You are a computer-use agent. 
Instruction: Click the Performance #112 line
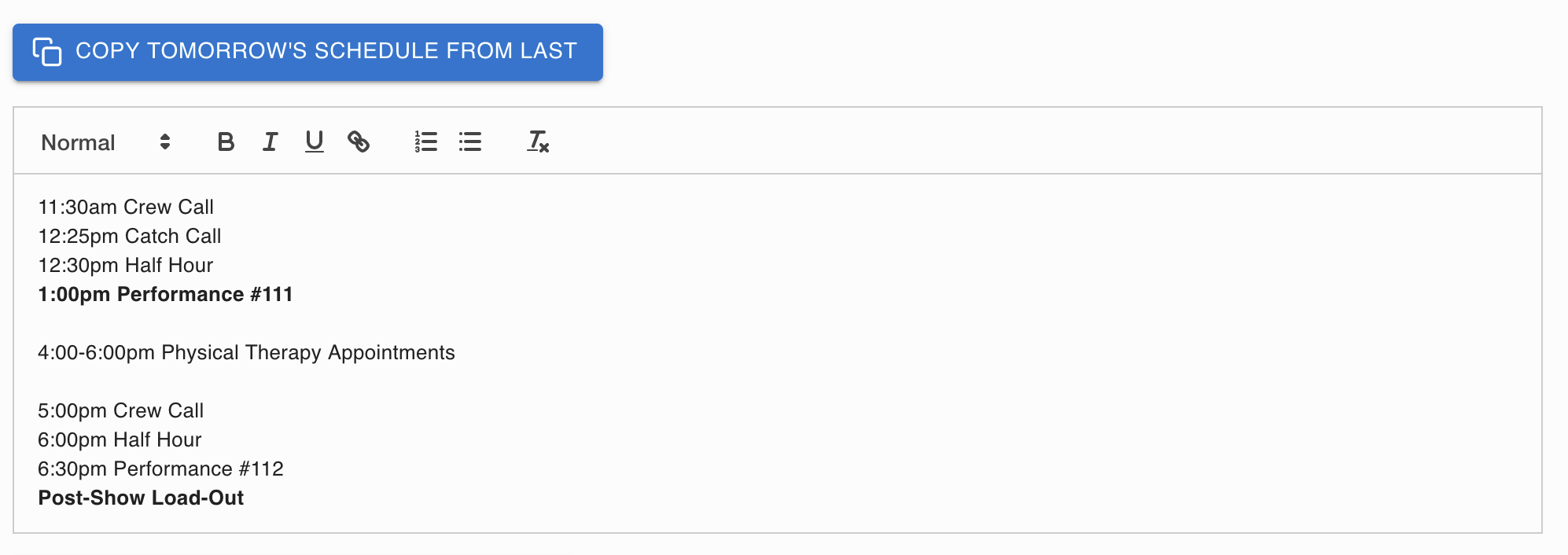click(x=160, y=469)
